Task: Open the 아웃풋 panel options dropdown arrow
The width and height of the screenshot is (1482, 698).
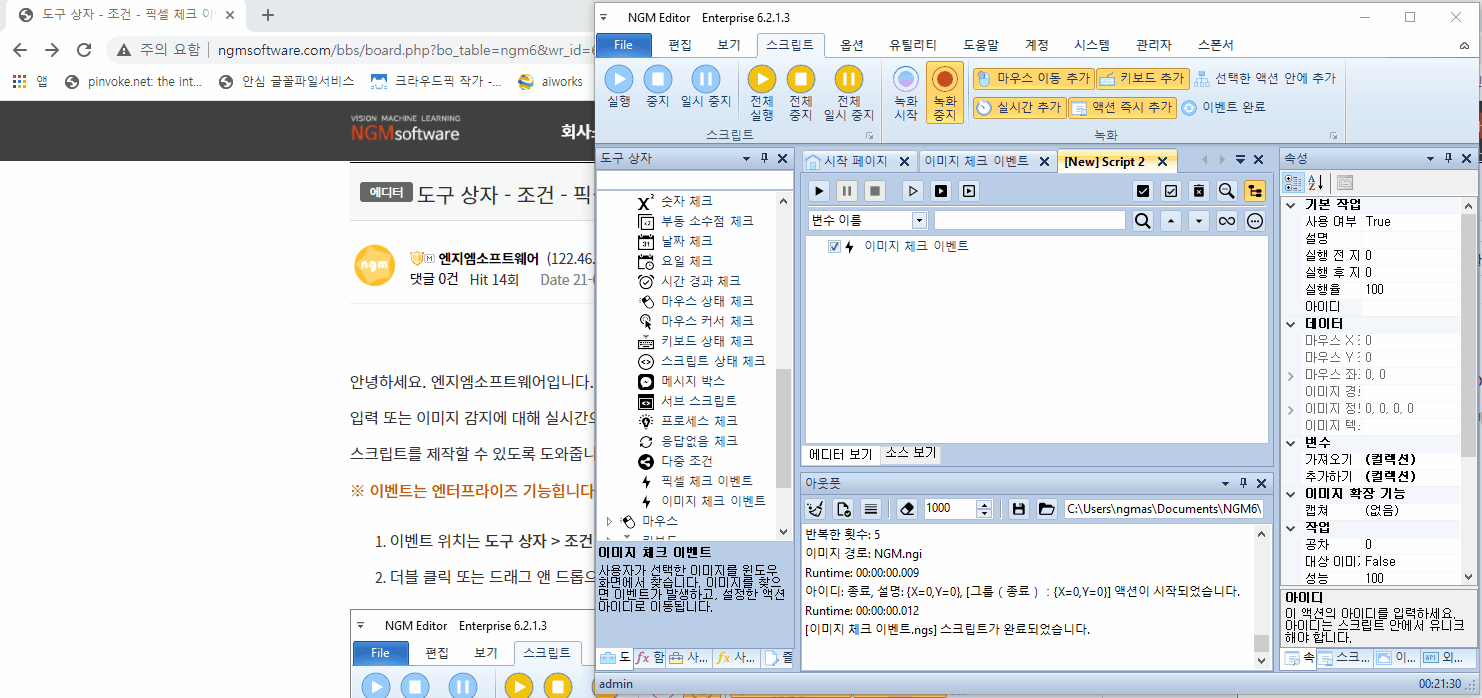Action: (x=1227, y=482)
